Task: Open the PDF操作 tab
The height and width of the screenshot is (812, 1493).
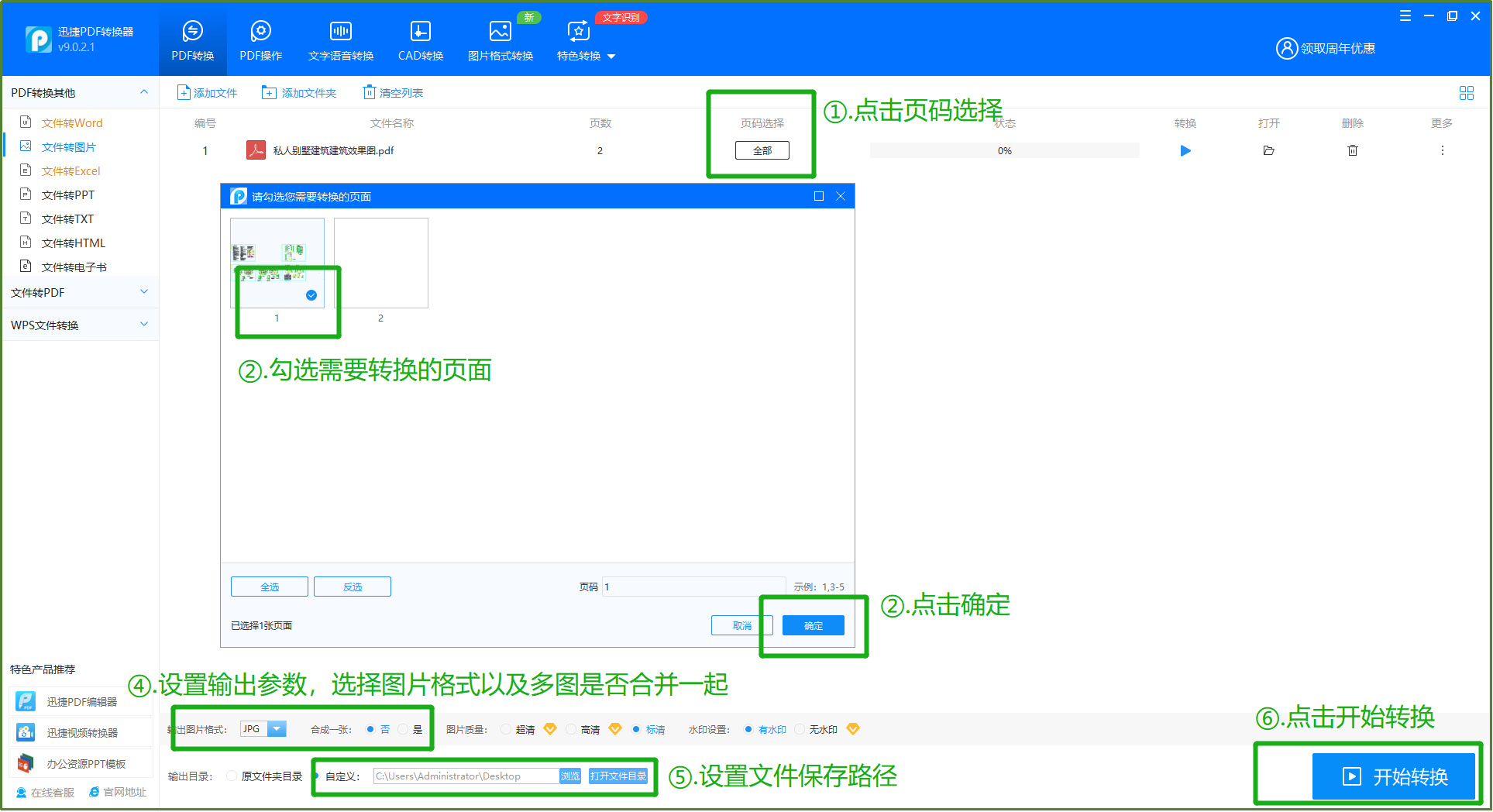Action: [261, 41]
